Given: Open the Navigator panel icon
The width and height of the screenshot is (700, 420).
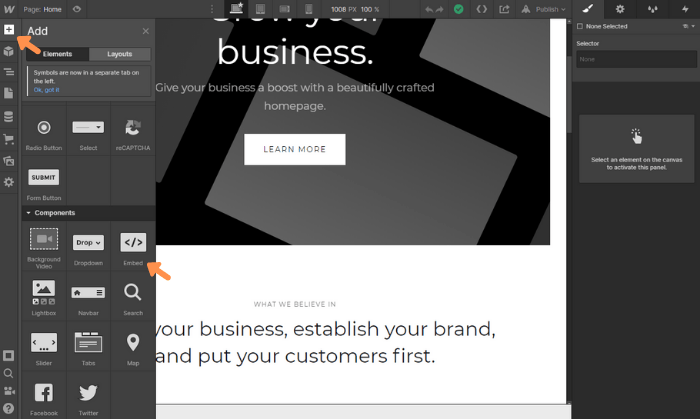Looking at the screenshot, I should pyautogui.click(x=8, y=71).
